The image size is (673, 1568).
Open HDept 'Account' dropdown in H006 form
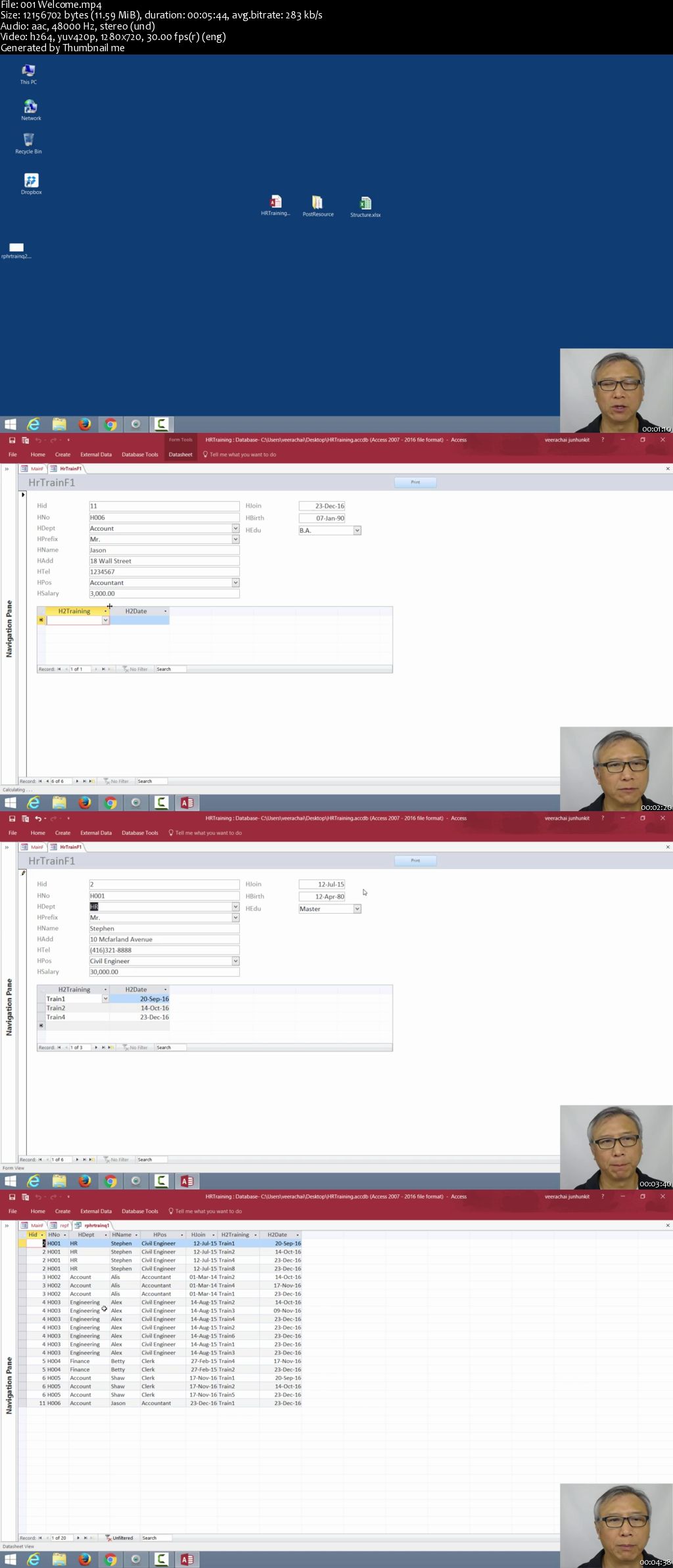[235, 528]
